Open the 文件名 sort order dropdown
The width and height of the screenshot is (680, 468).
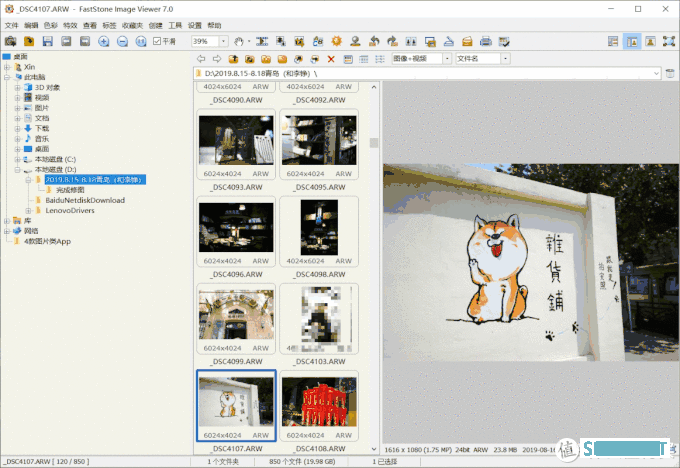[x=505, y=59]
